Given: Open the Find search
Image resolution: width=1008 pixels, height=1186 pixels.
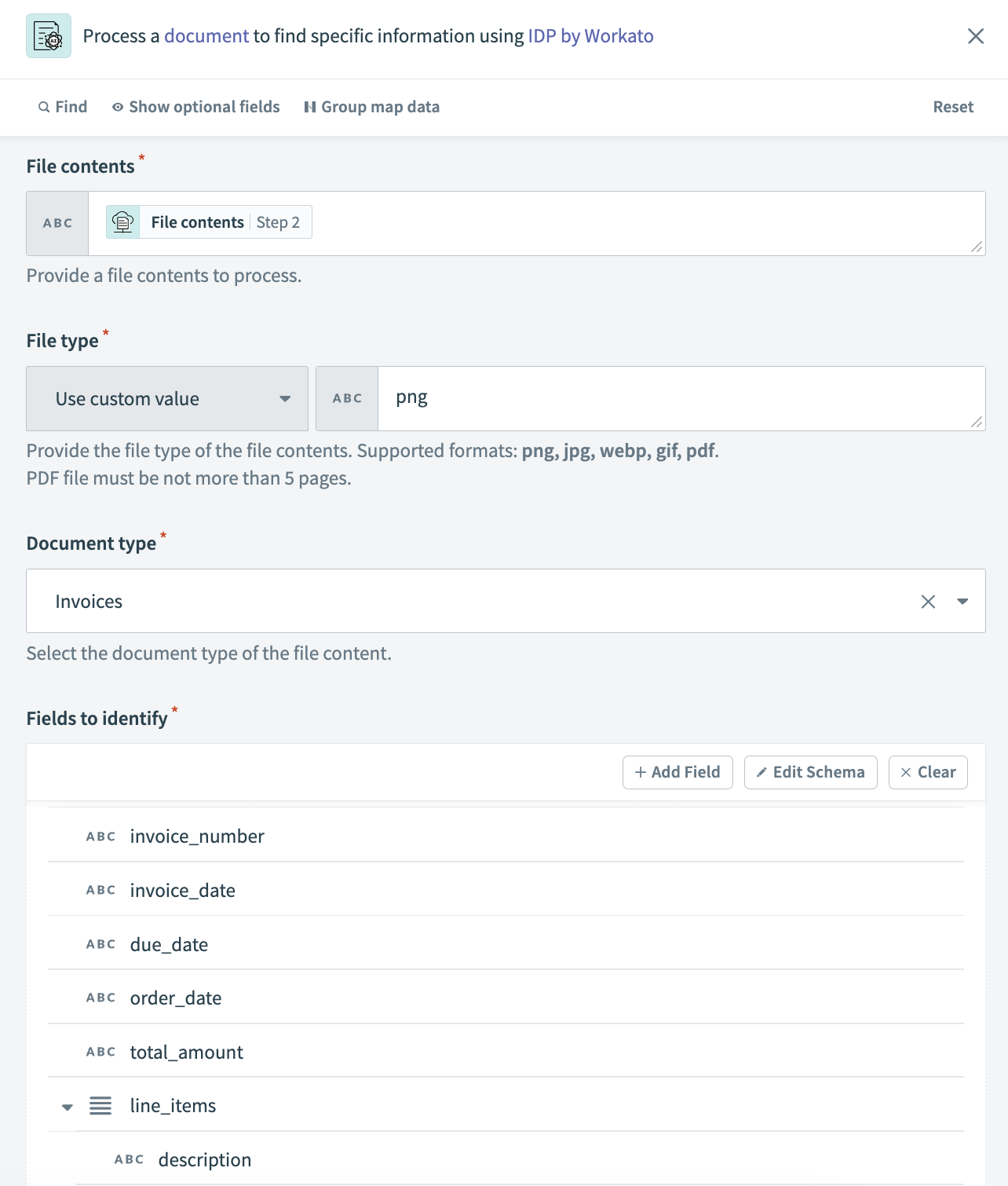Looking at the screenshot, I should (x=62, y=107).
